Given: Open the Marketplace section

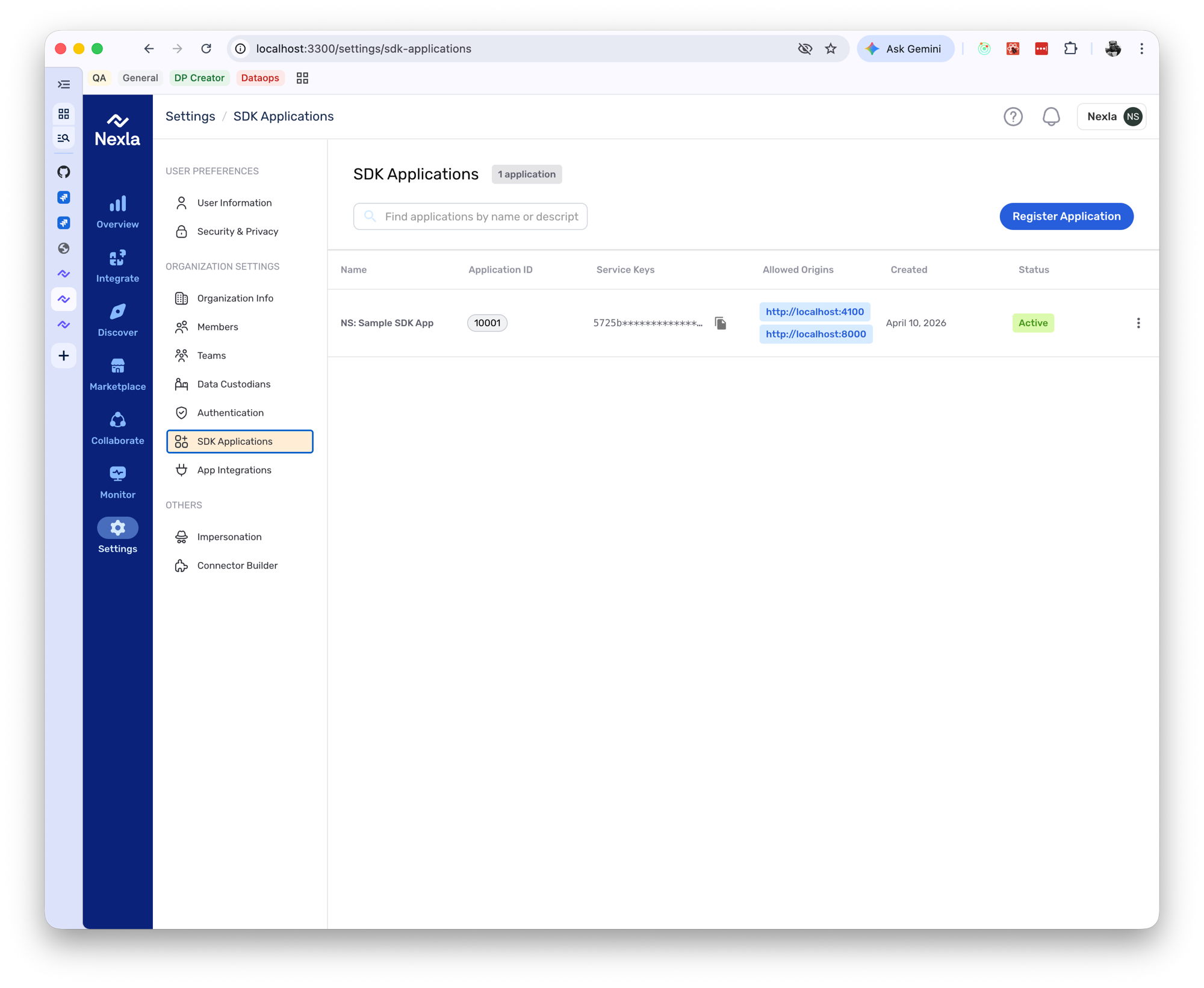Looking at the screenshot, I should 117,374.
